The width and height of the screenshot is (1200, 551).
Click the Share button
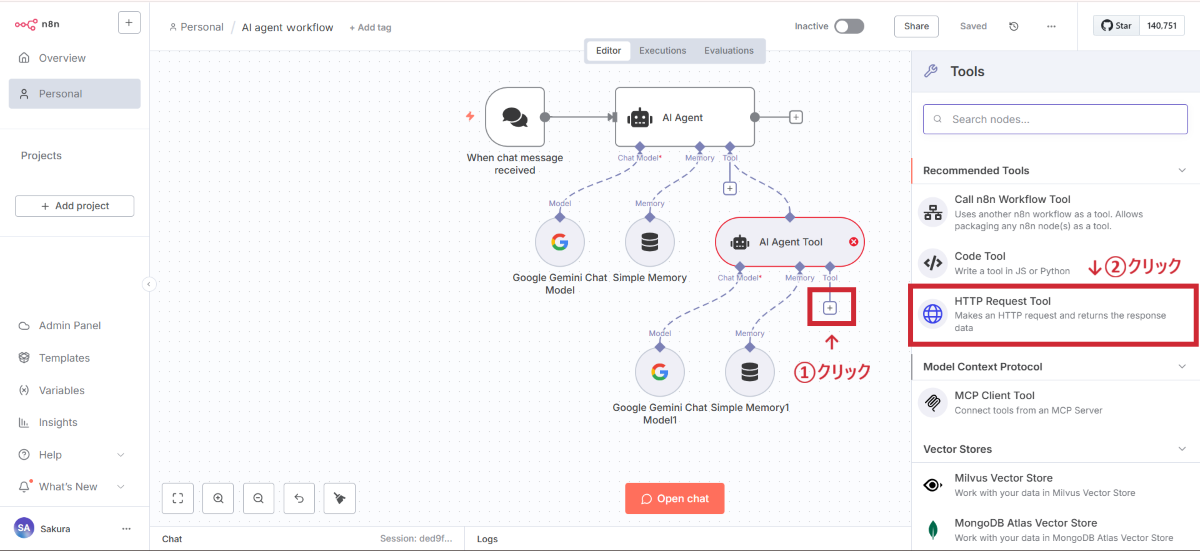pos(916,27)
